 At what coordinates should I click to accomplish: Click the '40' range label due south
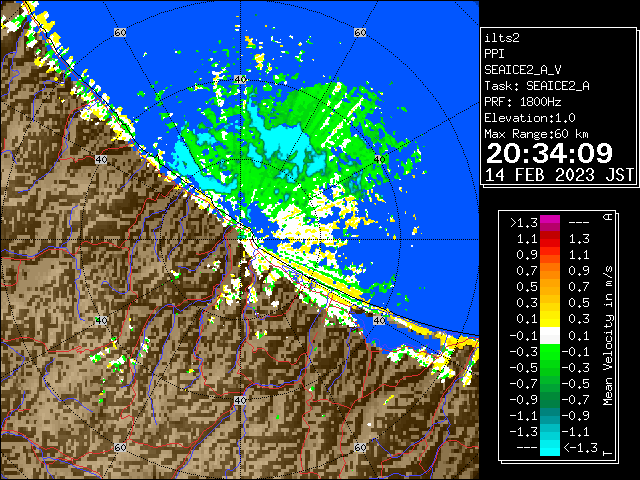(240, 400)
